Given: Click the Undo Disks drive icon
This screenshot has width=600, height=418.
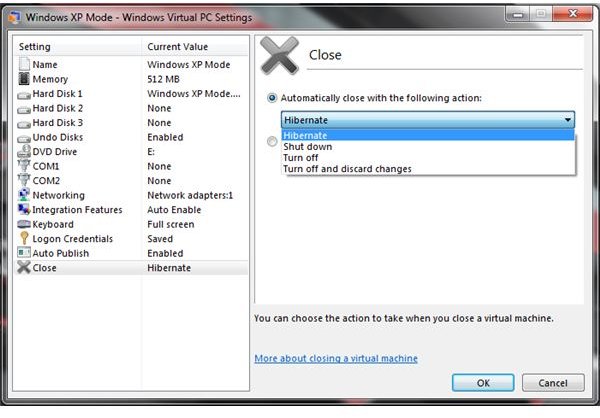Looking at the screenshot, I should [24, 139].
